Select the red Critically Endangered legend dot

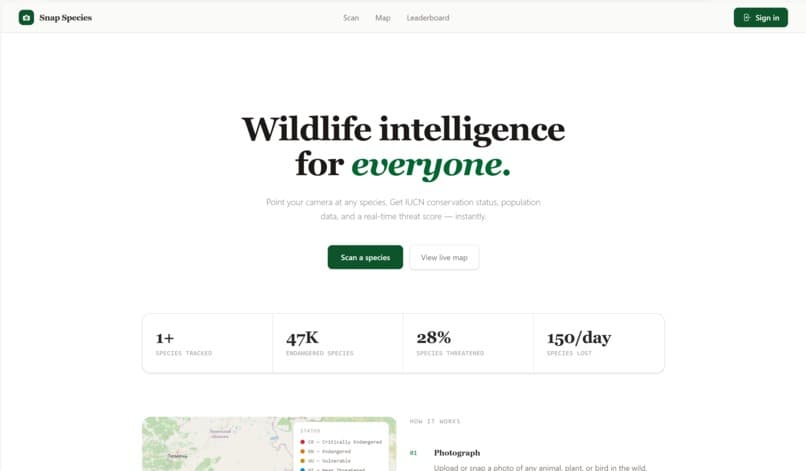[x=302, y=442]
